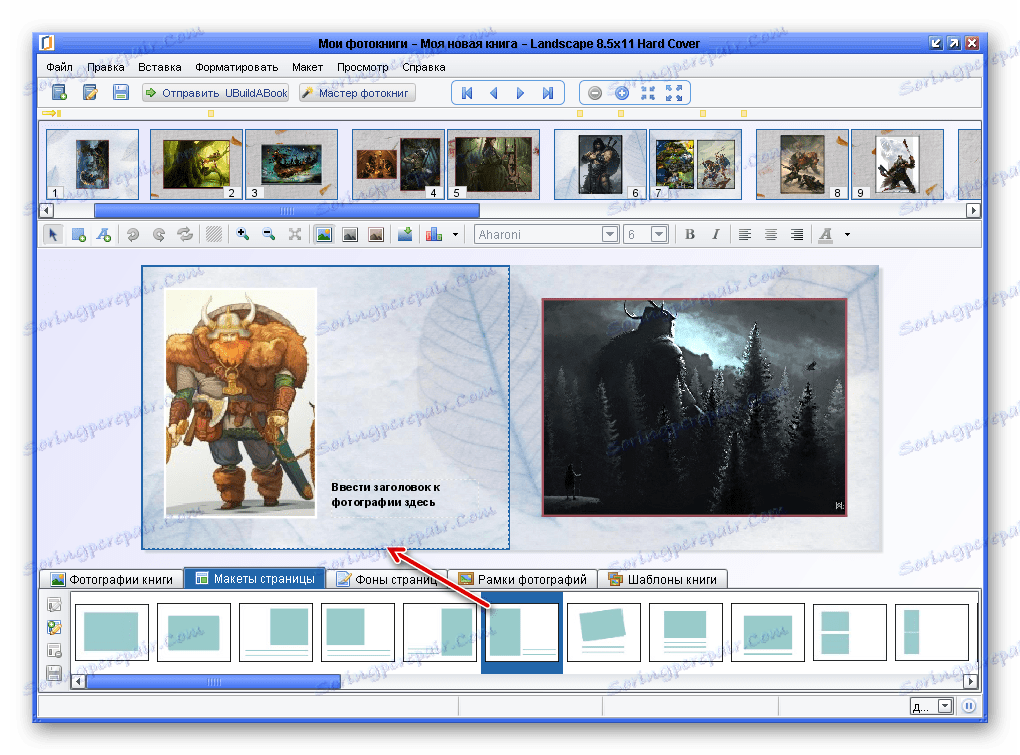Click the Отправить UBuildABook button
1020x755 pixels.
tap(216, 93)
